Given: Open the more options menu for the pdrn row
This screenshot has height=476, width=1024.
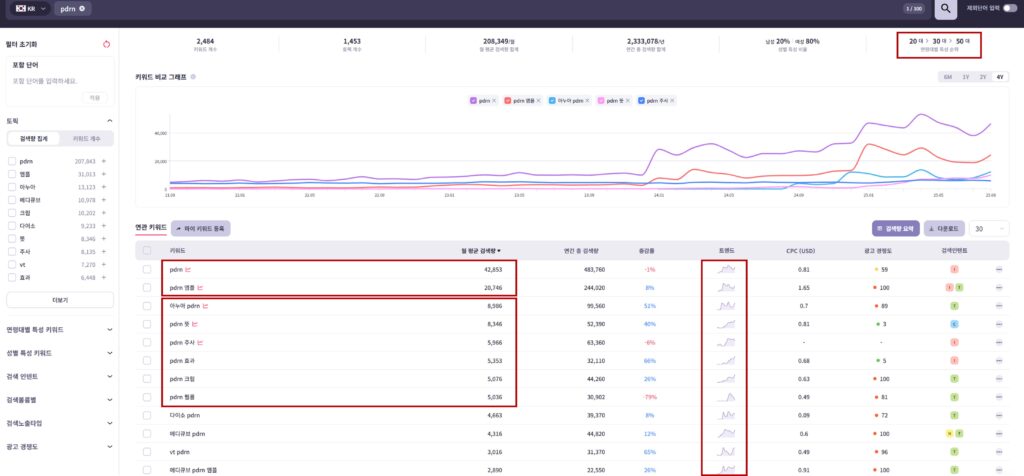Looking at the screenshot, I should (998, 270).
